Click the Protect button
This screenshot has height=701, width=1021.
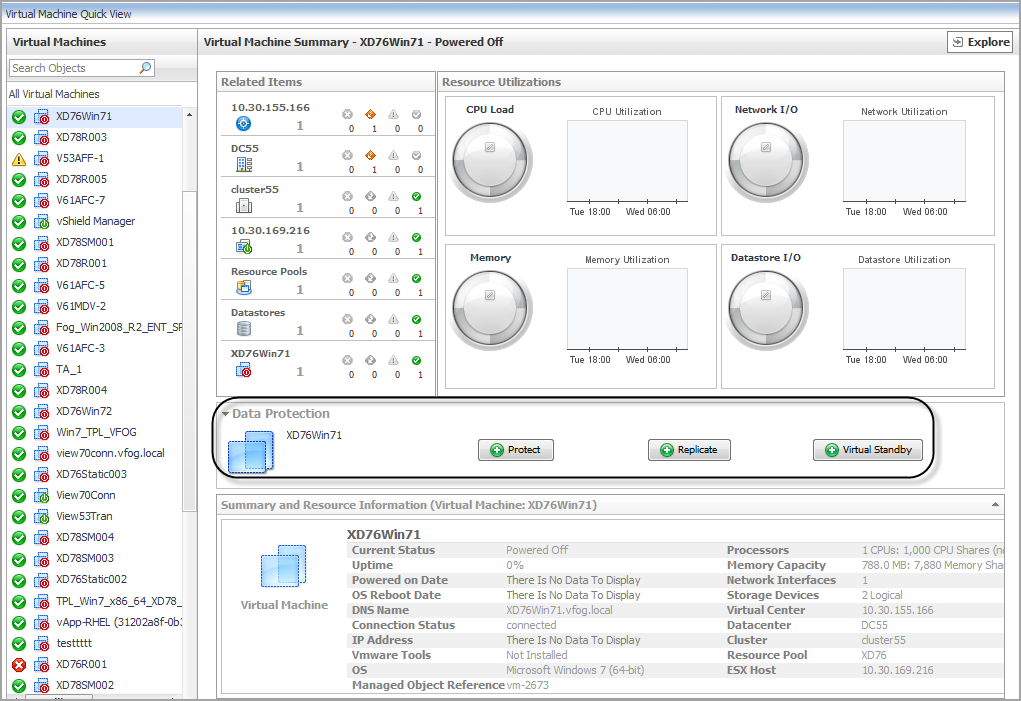click(515, 450)
